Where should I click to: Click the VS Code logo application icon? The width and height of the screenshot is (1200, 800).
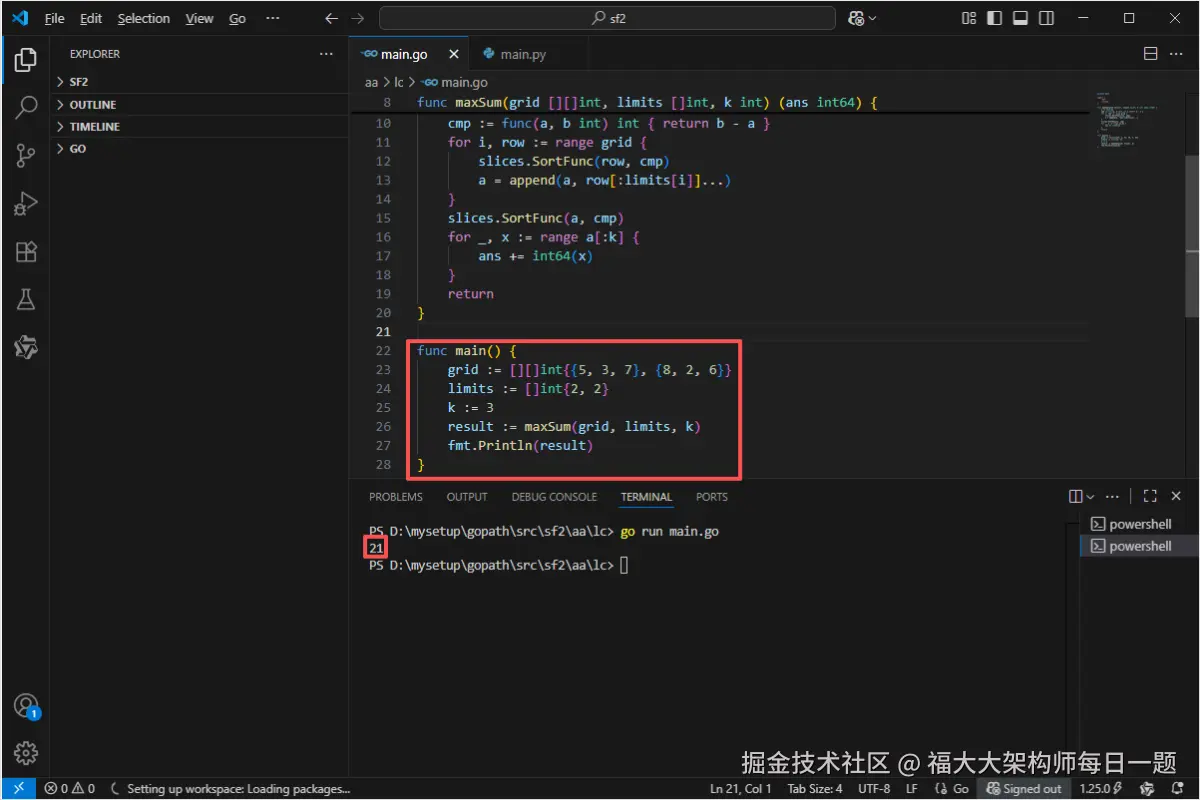pyautogui.click(x=19, y=18)
